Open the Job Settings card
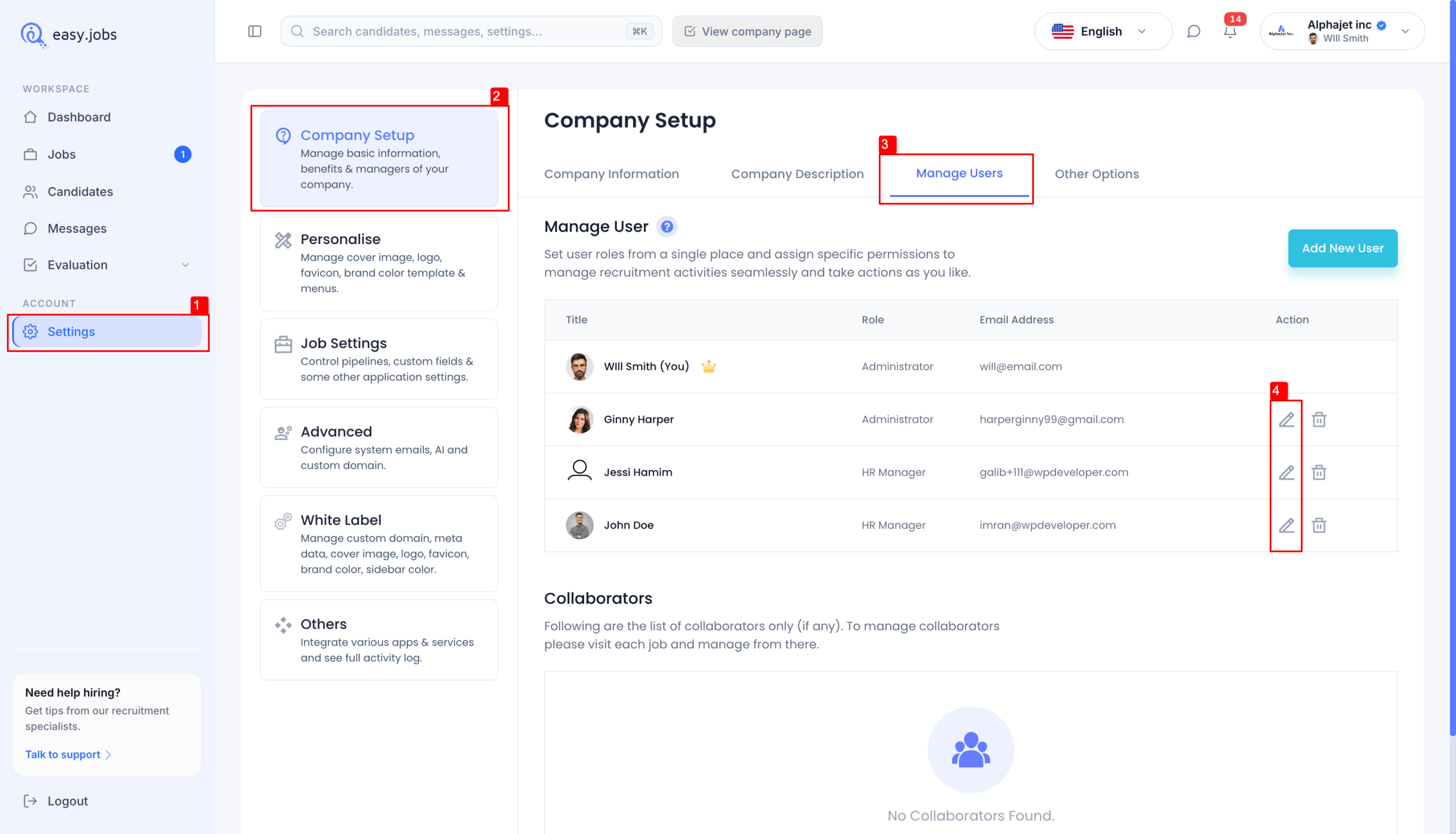The width and height of the screenshot is (1456, 834). point(379,359)
